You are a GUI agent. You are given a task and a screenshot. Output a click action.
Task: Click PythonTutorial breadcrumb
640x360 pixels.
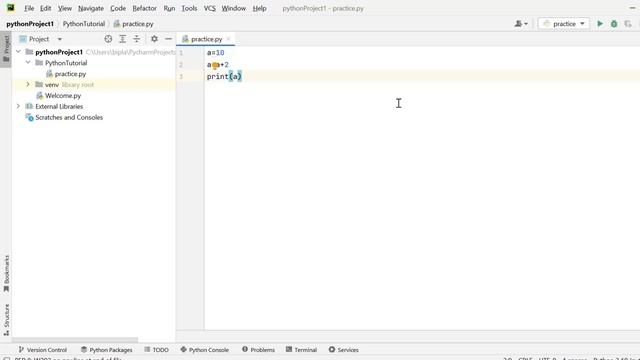pyautogui.click(x=84, y=24)
